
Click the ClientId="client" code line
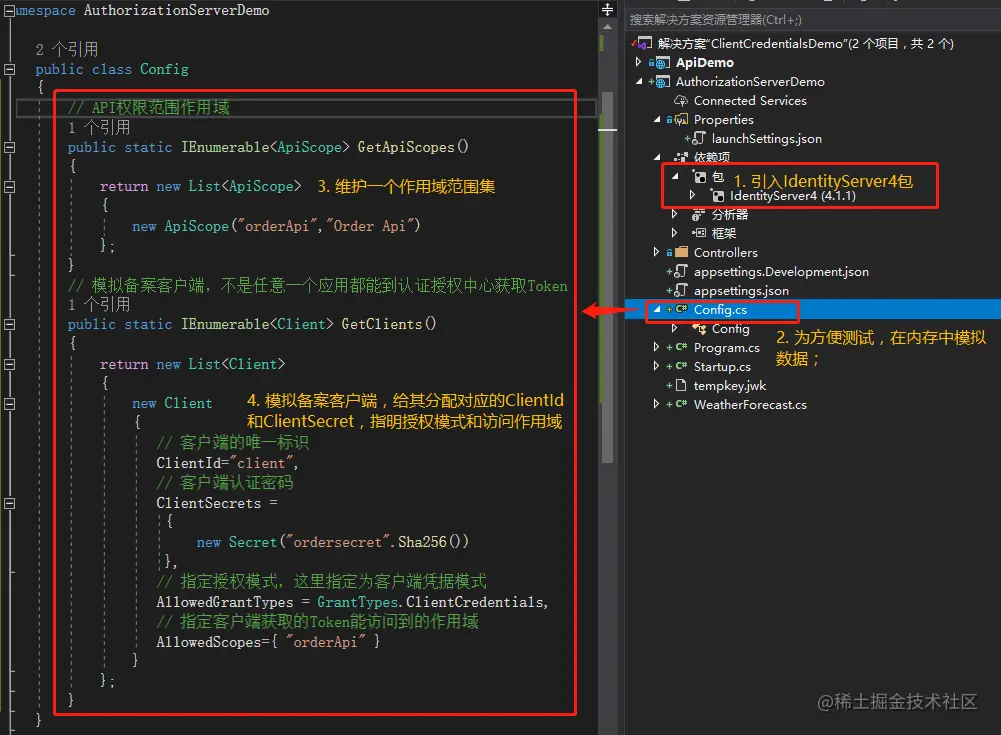(x=227, y=463)
